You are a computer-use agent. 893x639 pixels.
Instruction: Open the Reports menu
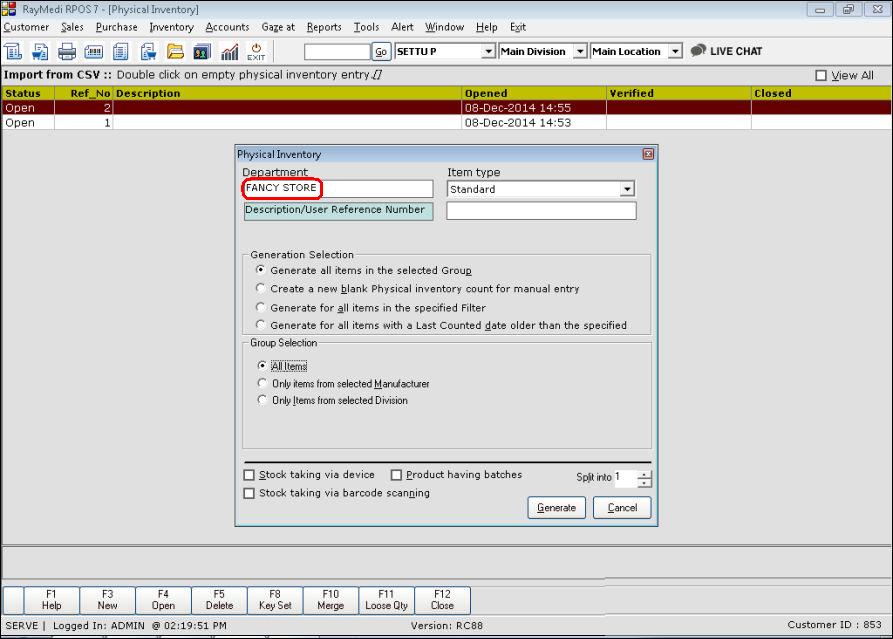323,27
